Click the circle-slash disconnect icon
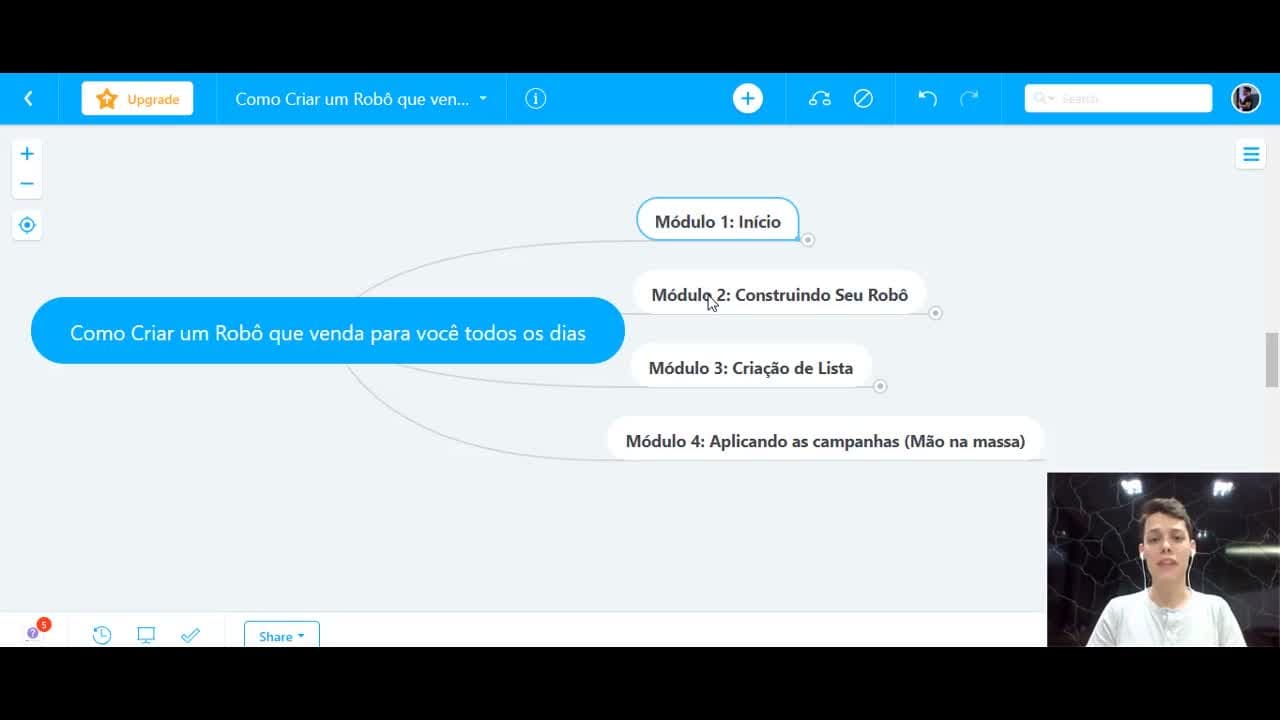Image resolution: width=1280 pixels, height=720 pixels. click(x=863, y=98)
